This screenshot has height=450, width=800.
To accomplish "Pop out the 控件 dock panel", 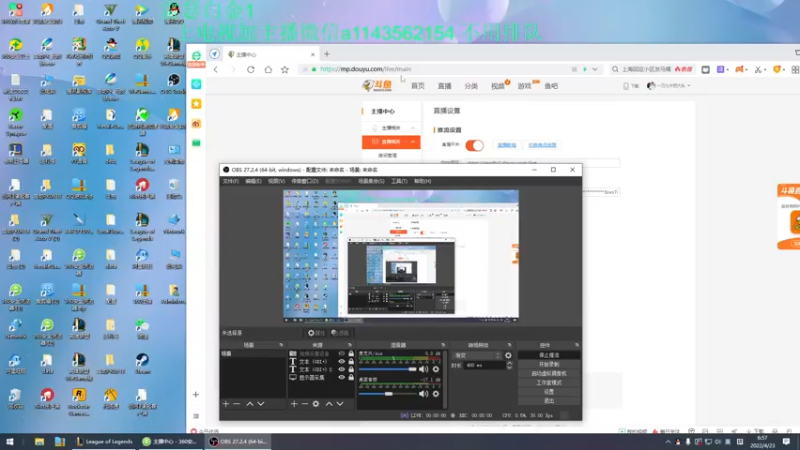I will click(577, 345).
